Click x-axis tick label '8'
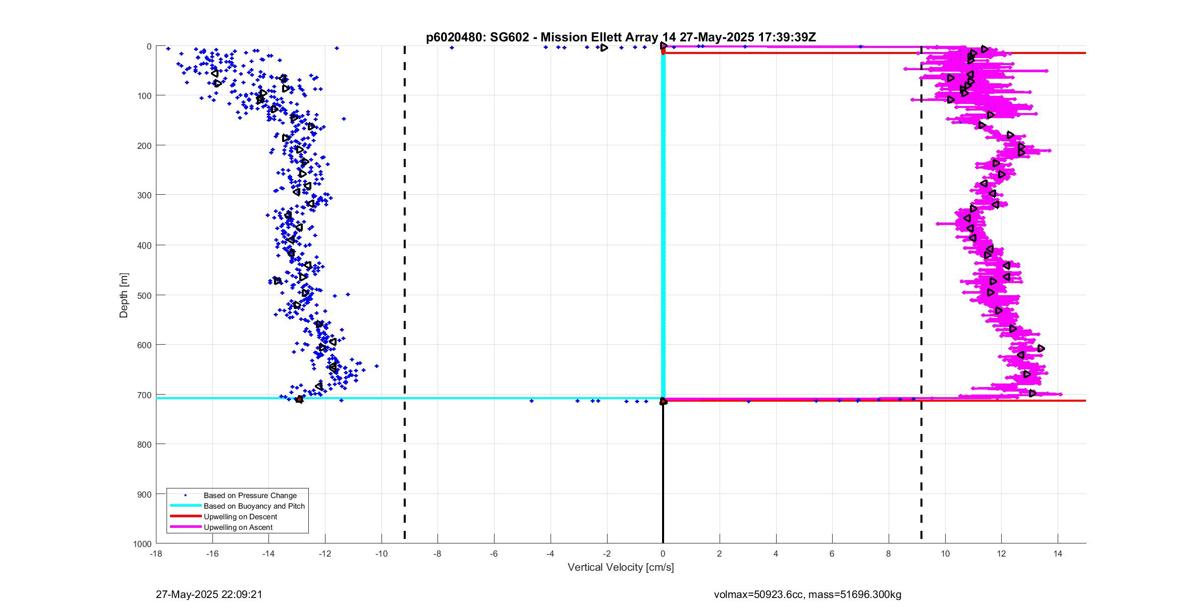The height and width of the screenshot is (611, 1200). pyautogui.click(x=889, y=553)
